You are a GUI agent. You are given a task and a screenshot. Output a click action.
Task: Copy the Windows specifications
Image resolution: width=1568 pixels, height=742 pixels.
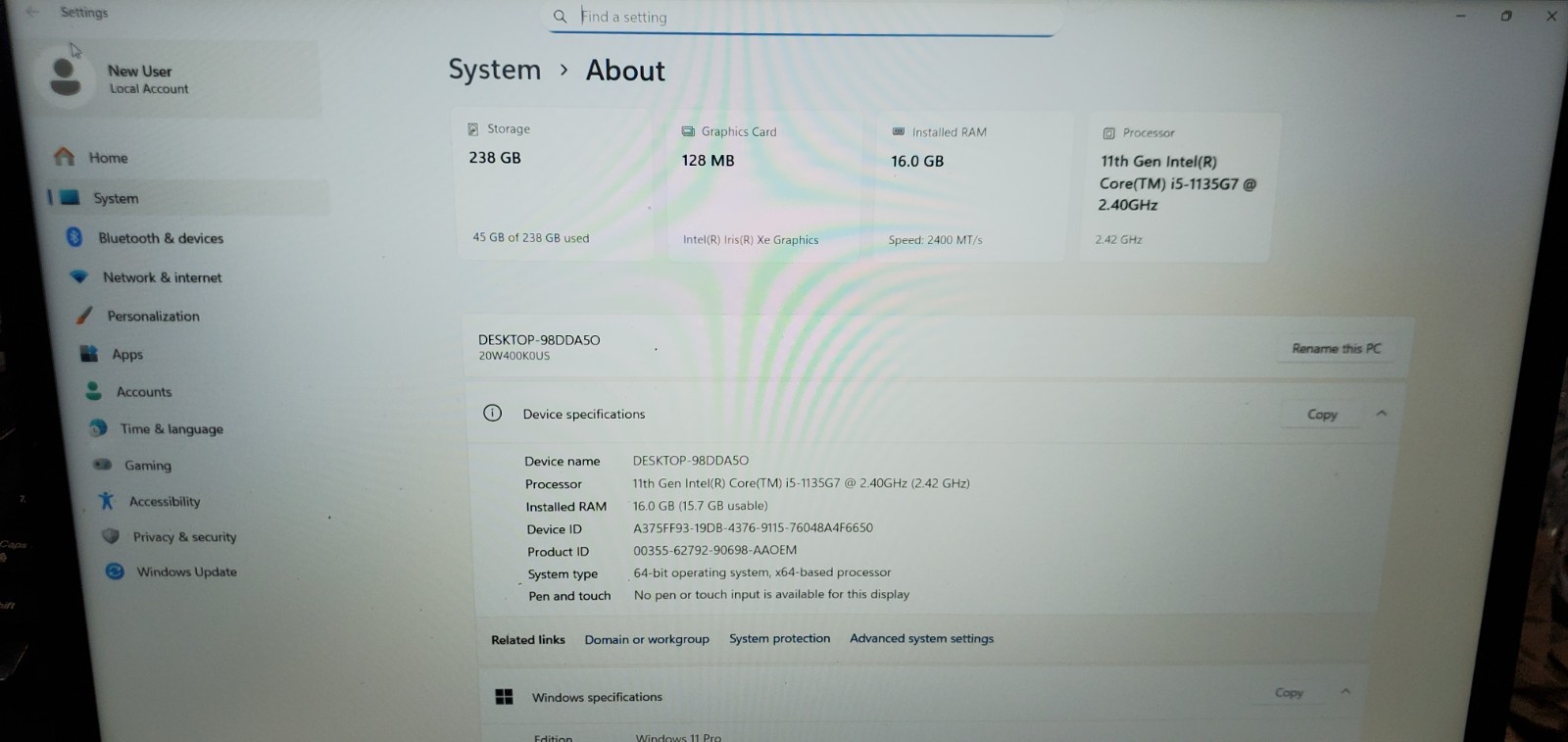(x=1289, y=693)
